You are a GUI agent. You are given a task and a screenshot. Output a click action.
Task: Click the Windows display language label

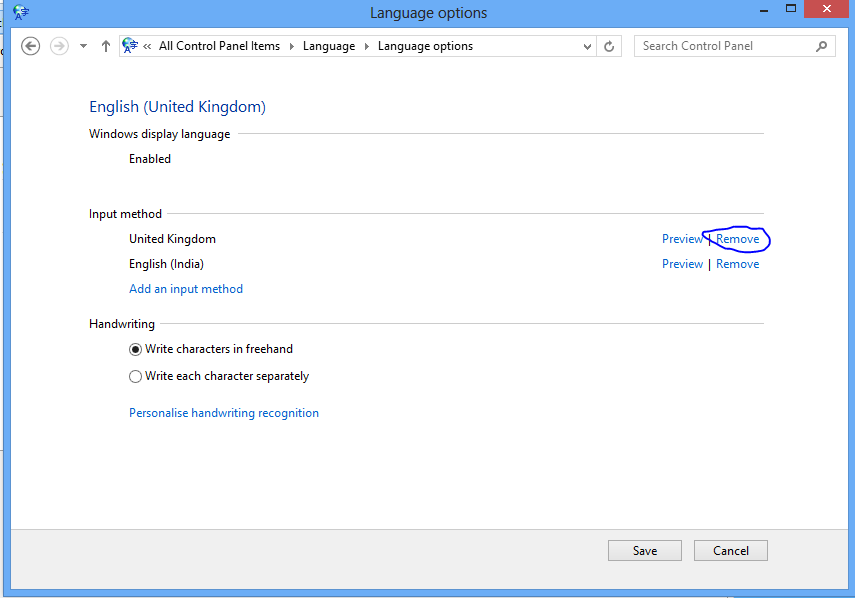point(159,134)
